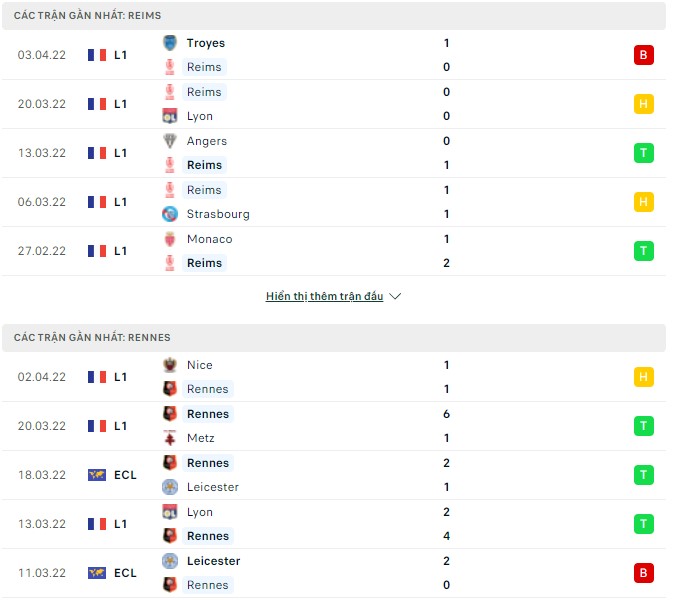
Task: Open the Strasbourg team link
Action: click(x=218, y=214)
